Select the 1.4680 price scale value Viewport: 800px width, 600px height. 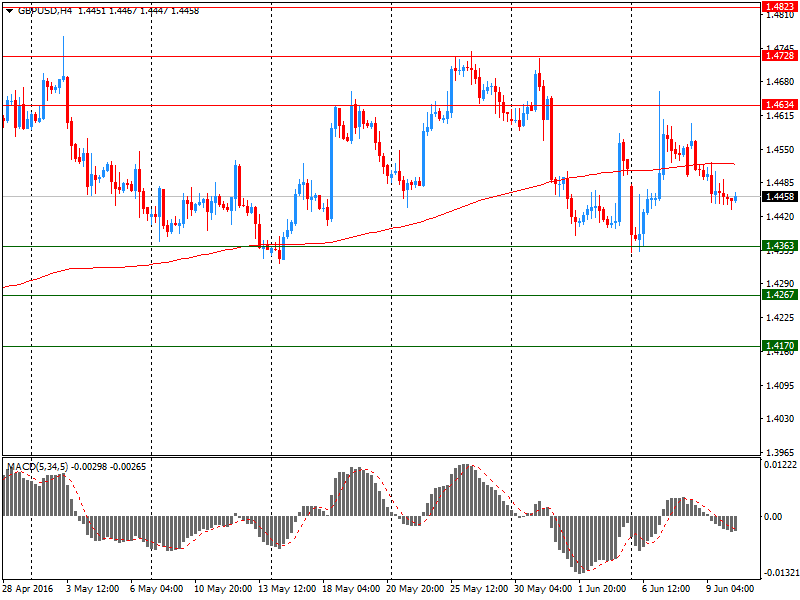781,82
